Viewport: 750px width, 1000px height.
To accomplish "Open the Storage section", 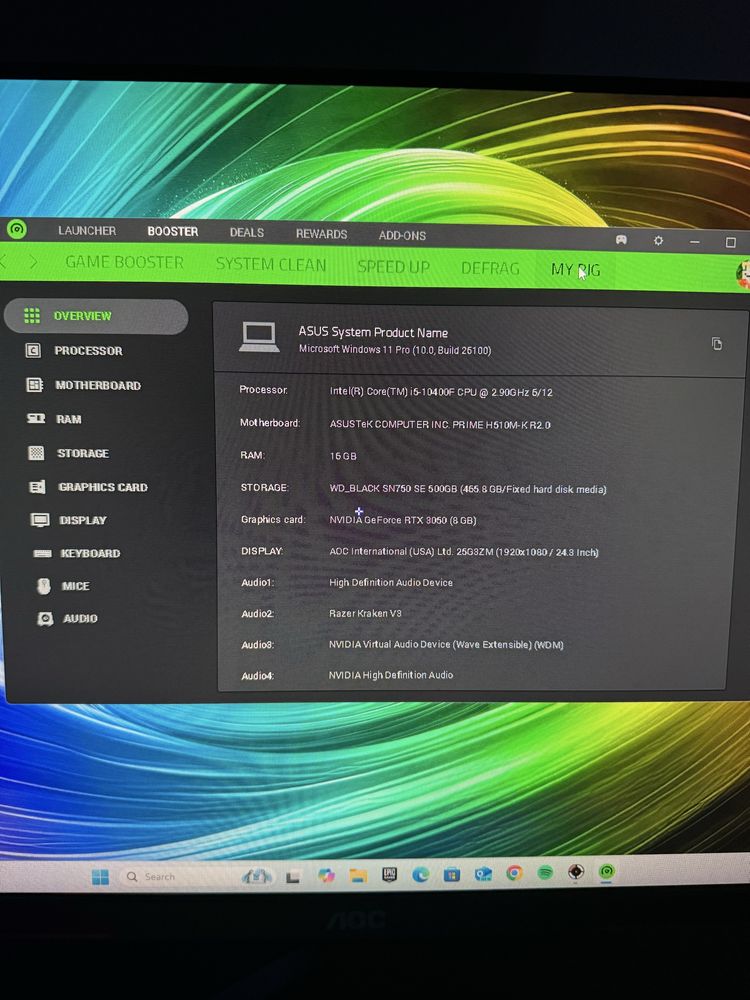I will pyautogui.click(x=69, y=453).
